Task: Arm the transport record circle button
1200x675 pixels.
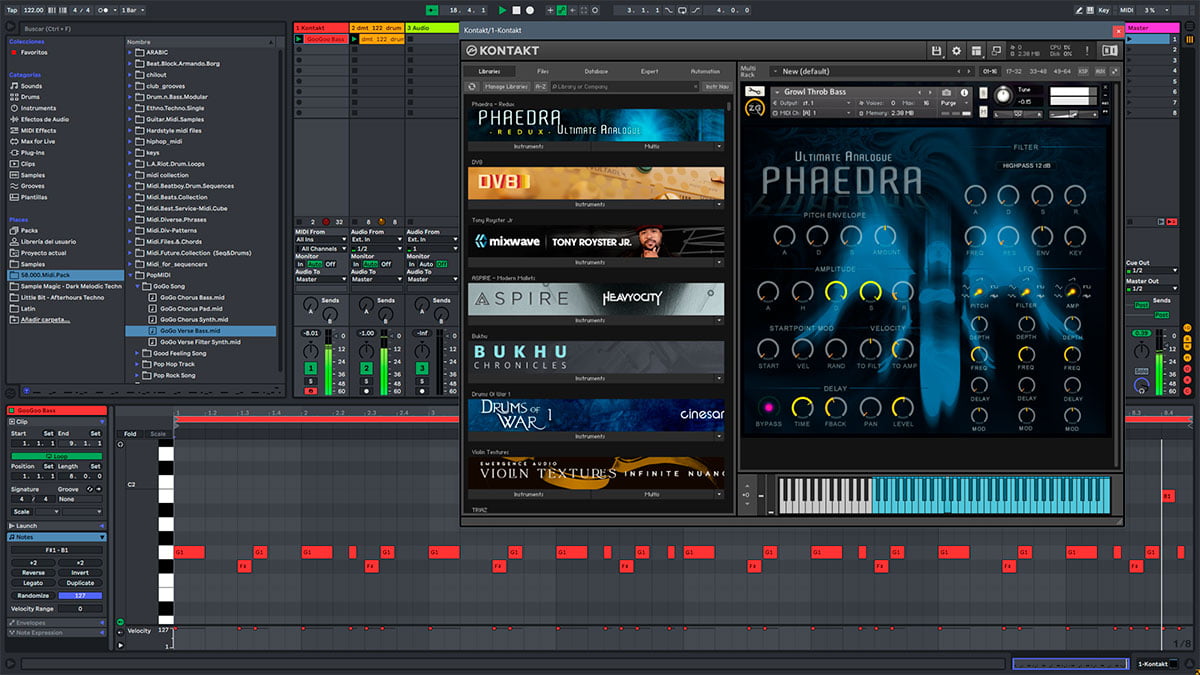Action: pyautogui.click(x=529, y=10)
